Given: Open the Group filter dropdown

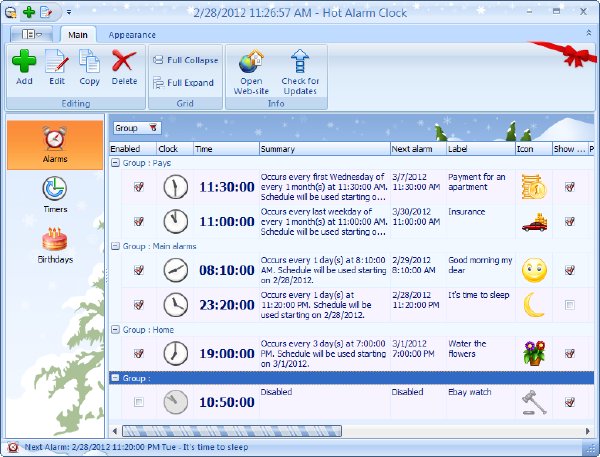Looking at the screenshot, I should pos(153,128).
